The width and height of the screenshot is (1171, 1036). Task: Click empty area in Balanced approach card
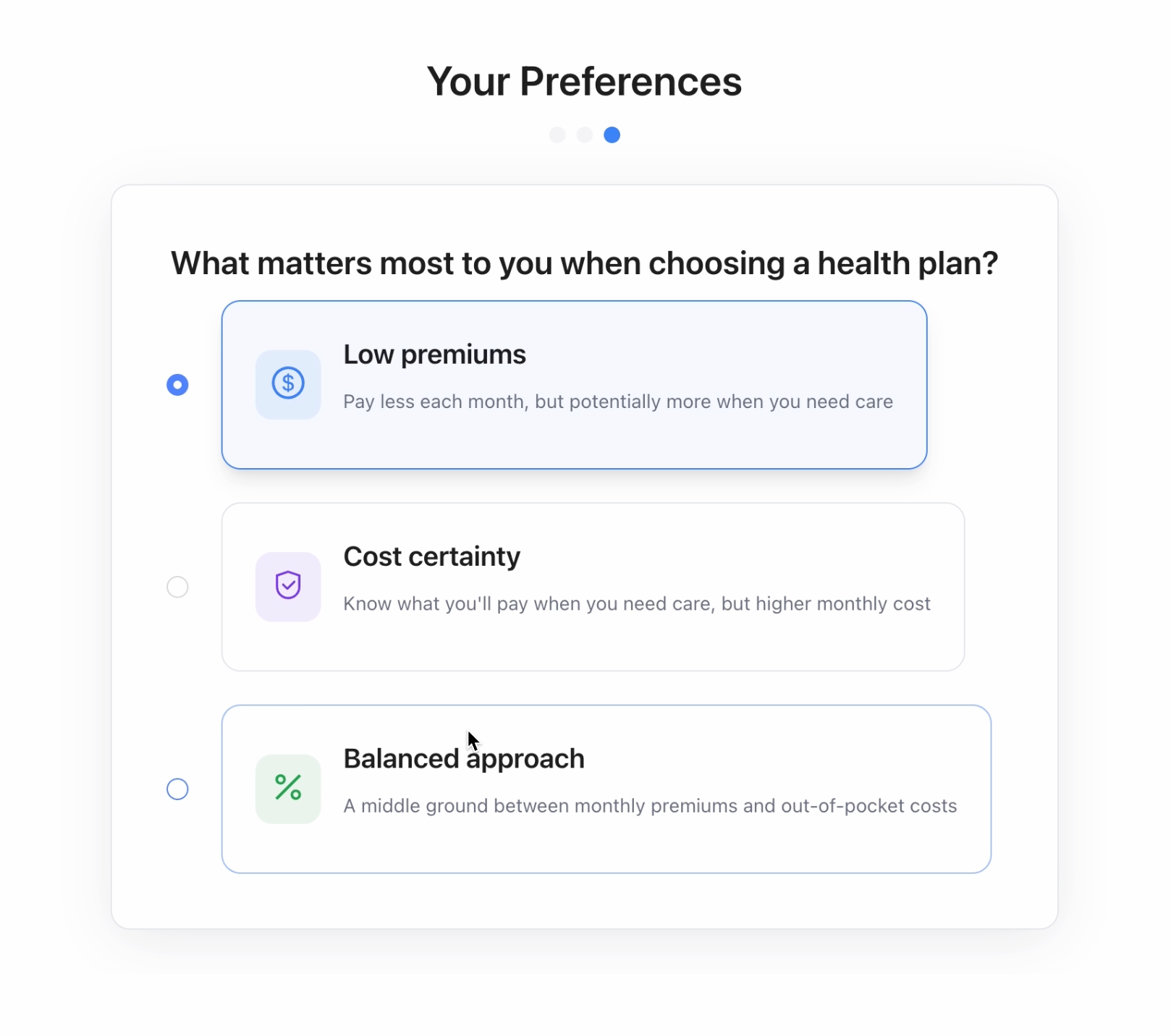[724, 846]
